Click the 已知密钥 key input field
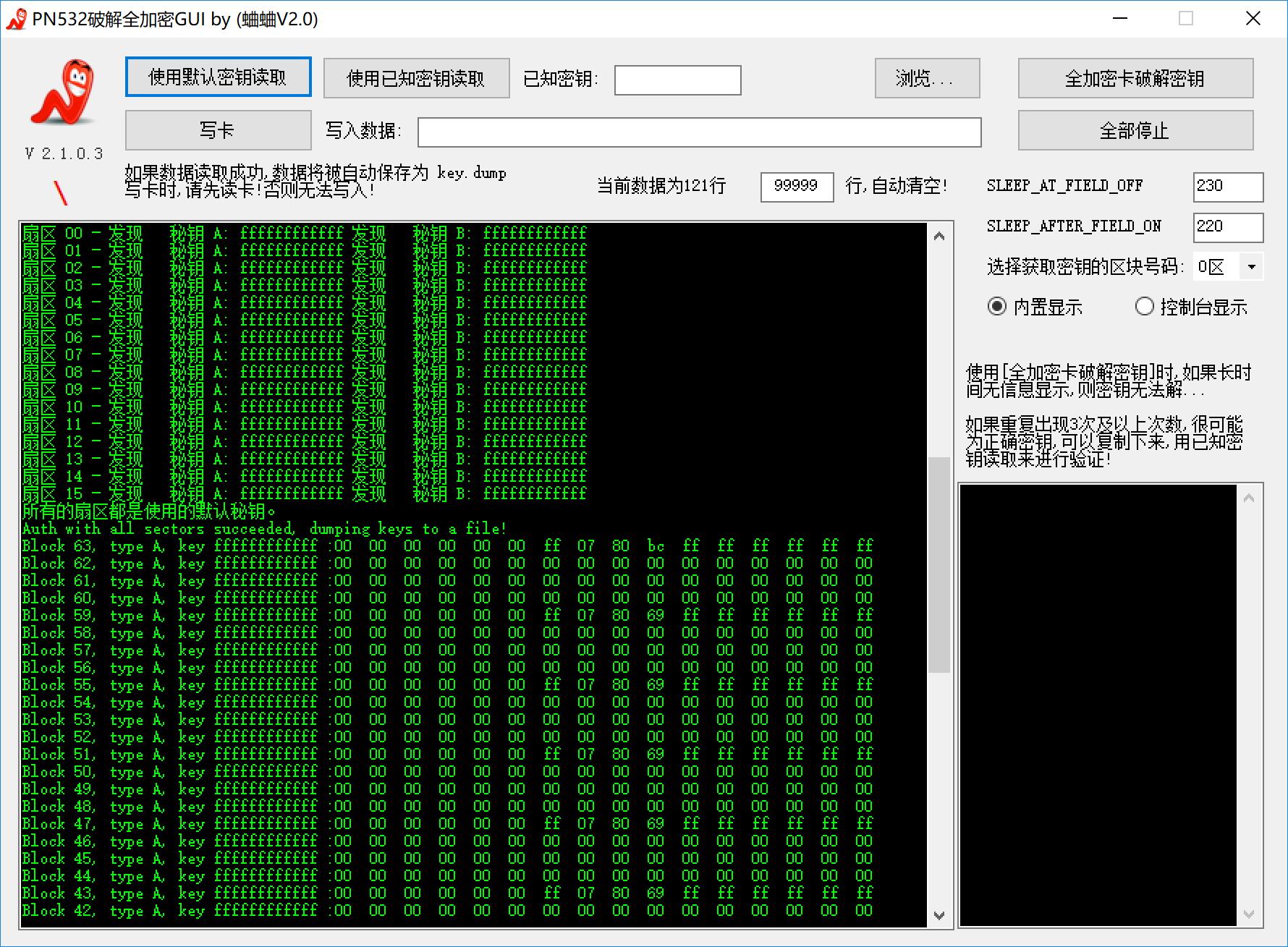The height and width of the screenshot is (947, 1288). click(x=677, y=80)
